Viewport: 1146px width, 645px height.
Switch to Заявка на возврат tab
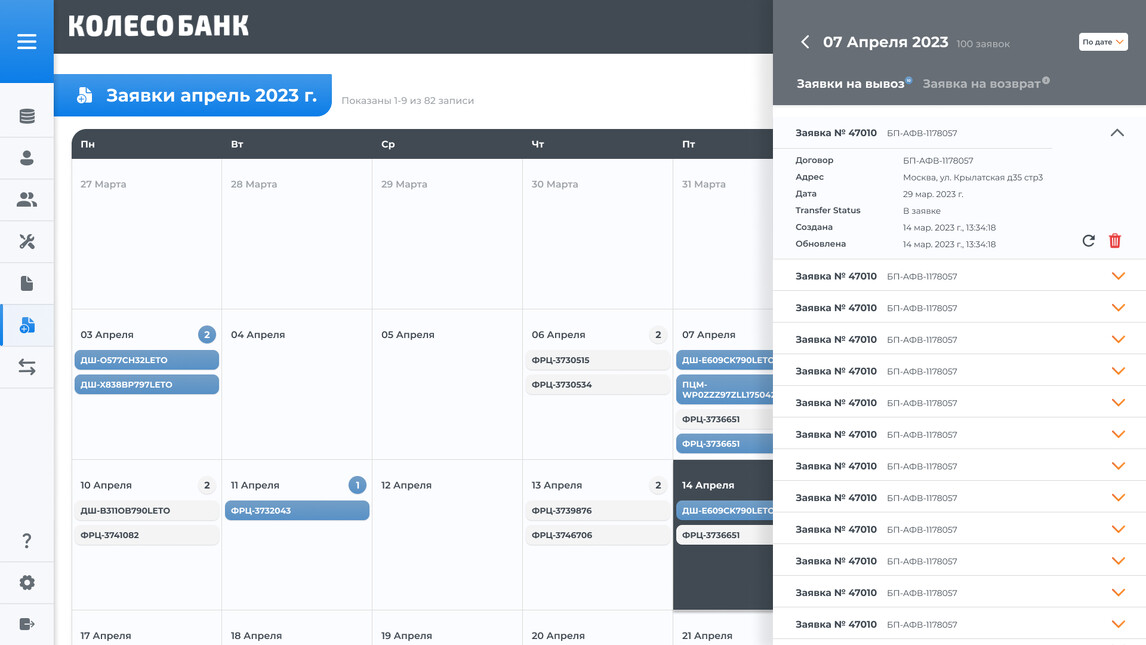[x=981, y=84]
